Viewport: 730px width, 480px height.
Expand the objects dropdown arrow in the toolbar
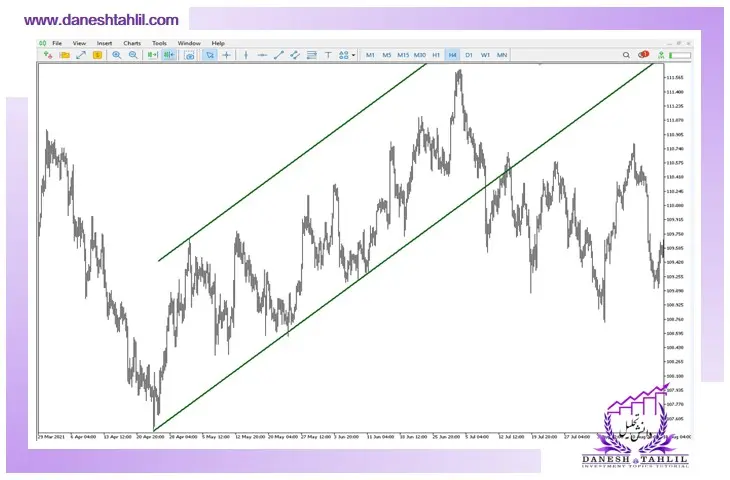tap(353, 55)
